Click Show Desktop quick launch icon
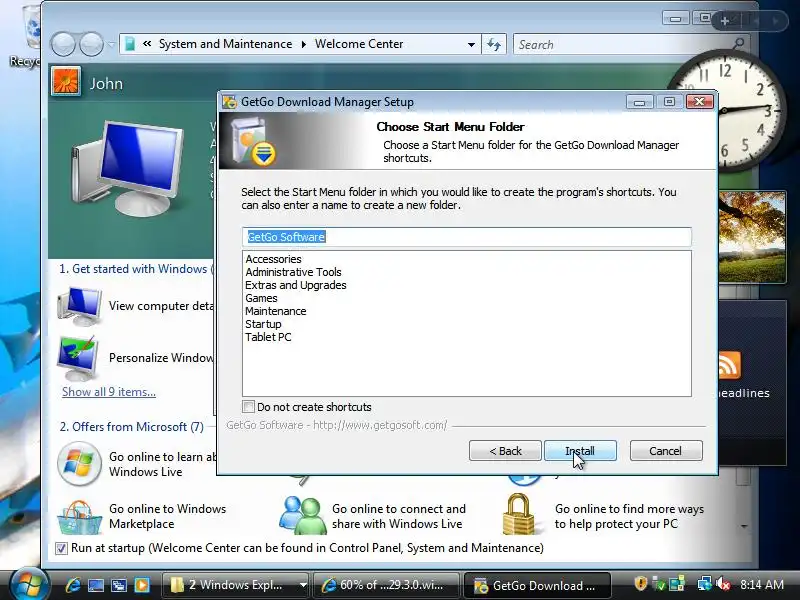Screen dimensions: 800x600 pyautogui.click(x=95, y=585)
